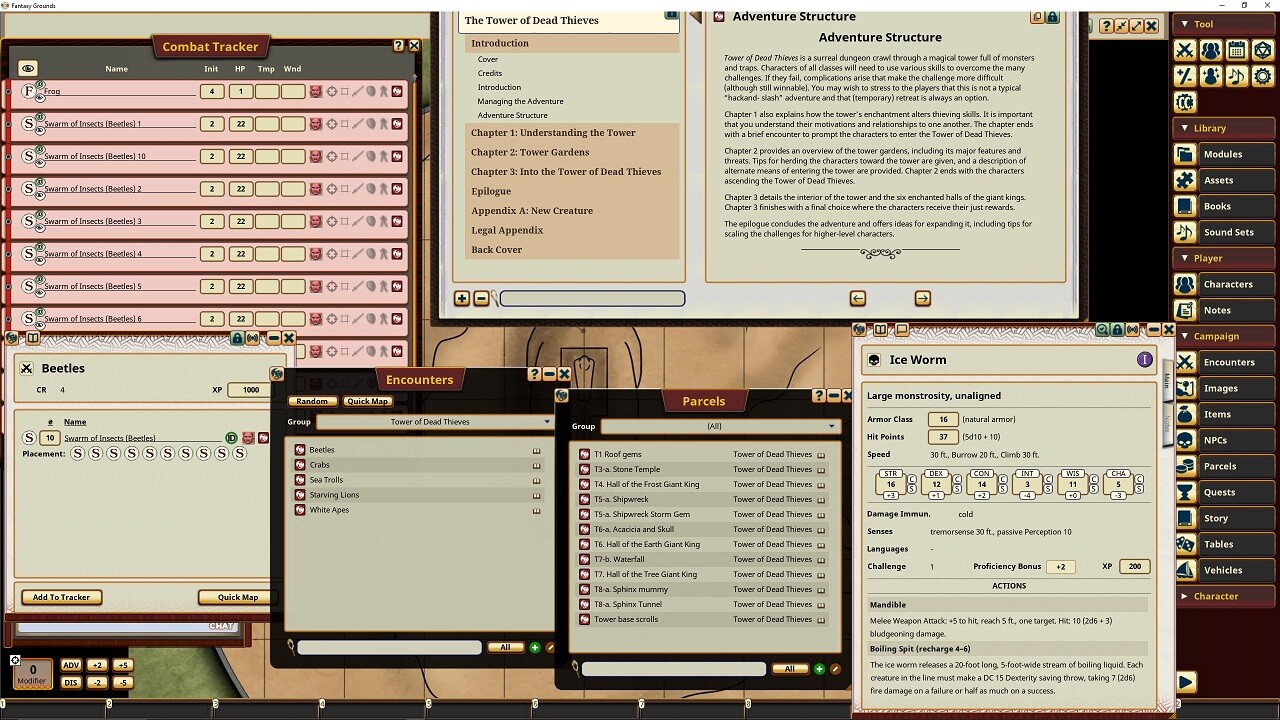Open the Story records panel
Viewport: 1280px width, 720px height.
1222,518
